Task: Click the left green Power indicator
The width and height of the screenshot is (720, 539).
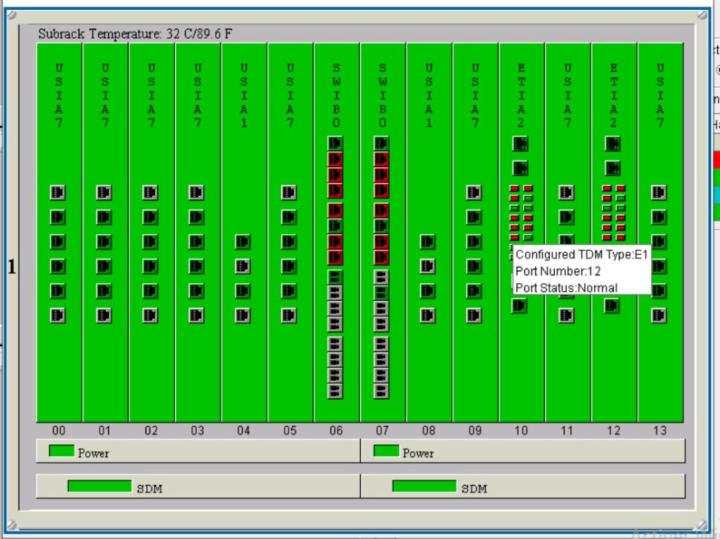Action: (x=61, y=451)
